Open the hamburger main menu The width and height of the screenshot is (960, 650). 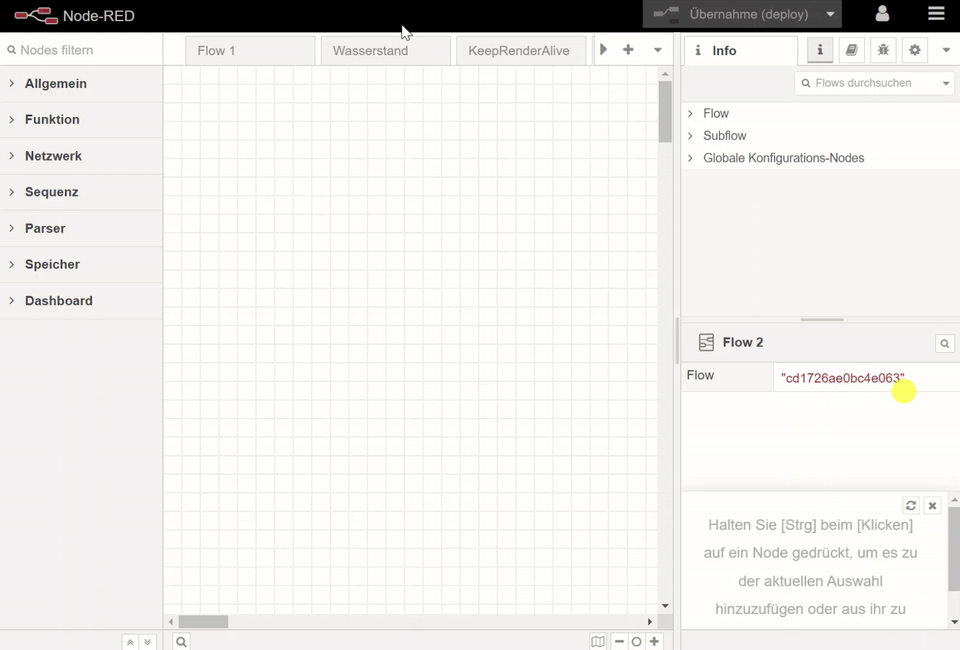[x=936, y=14]
